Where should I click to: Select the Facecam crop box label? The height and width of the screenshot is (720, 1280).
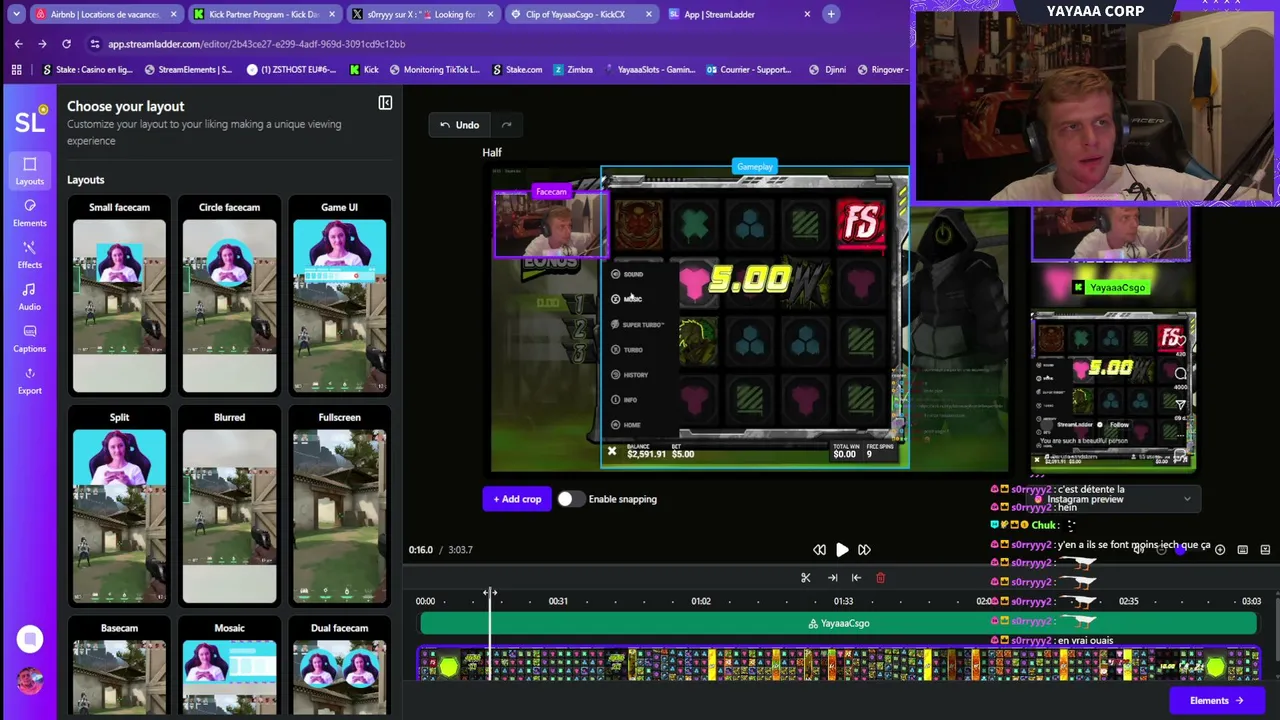click(551, 192)
